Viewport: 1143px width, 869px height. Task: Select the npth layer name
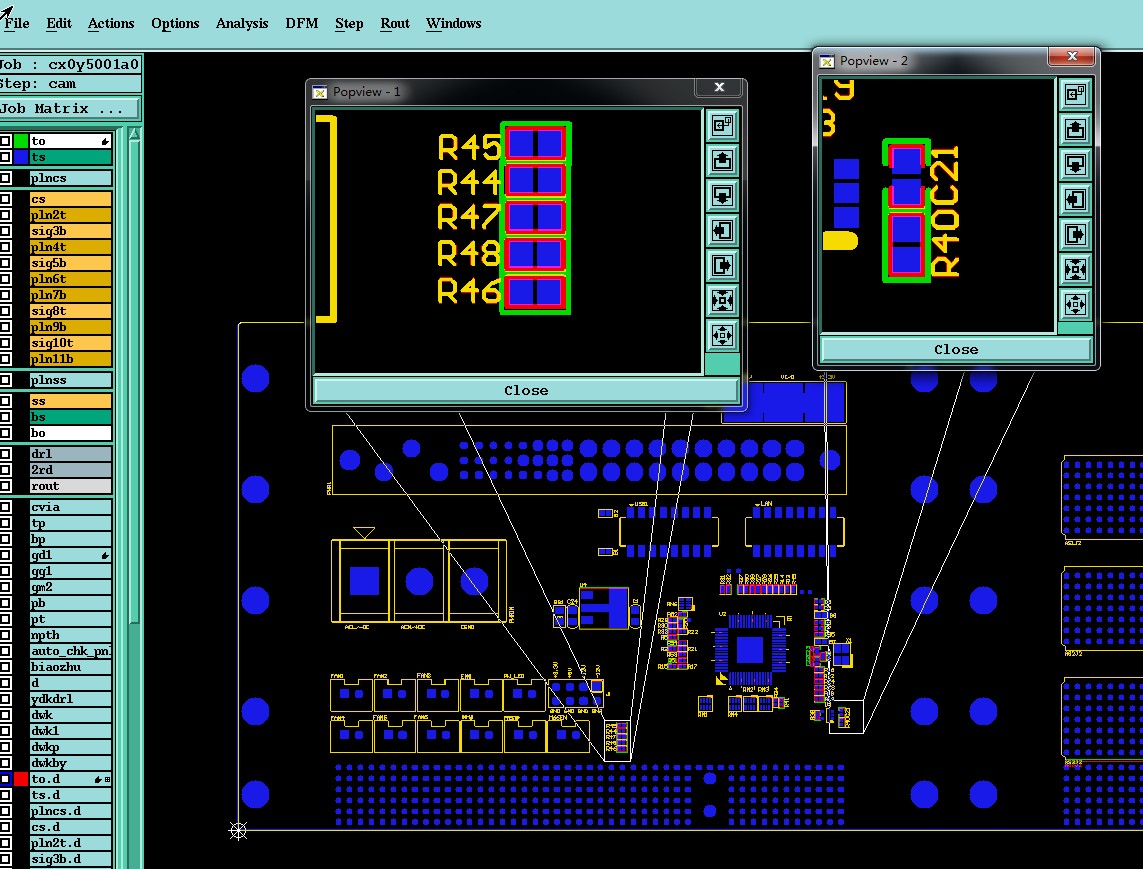[x=71, y=635]
